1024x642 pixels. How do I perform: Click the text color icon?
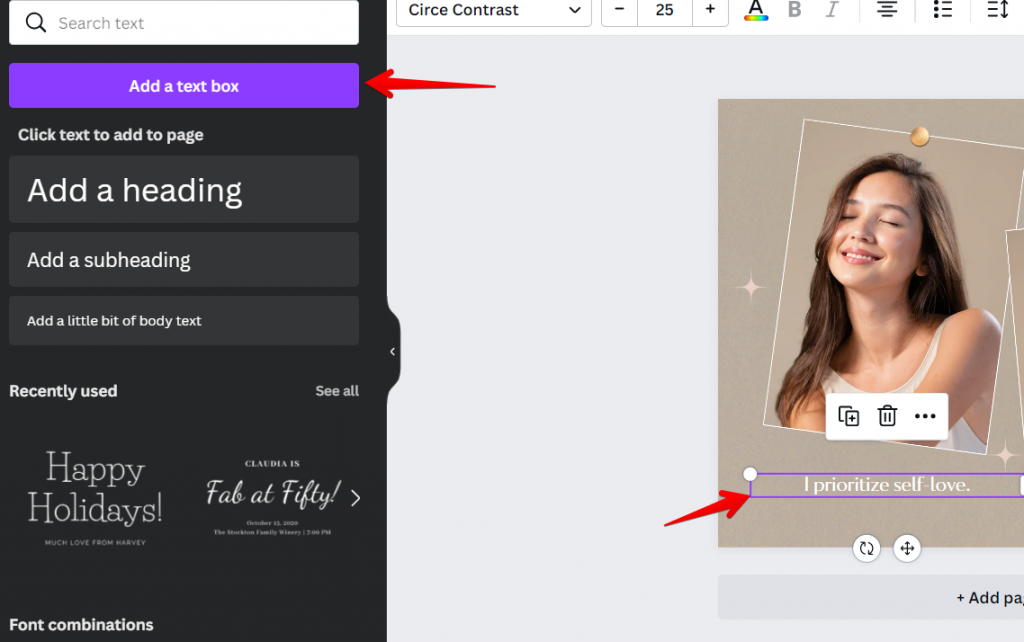pos(756,10)
